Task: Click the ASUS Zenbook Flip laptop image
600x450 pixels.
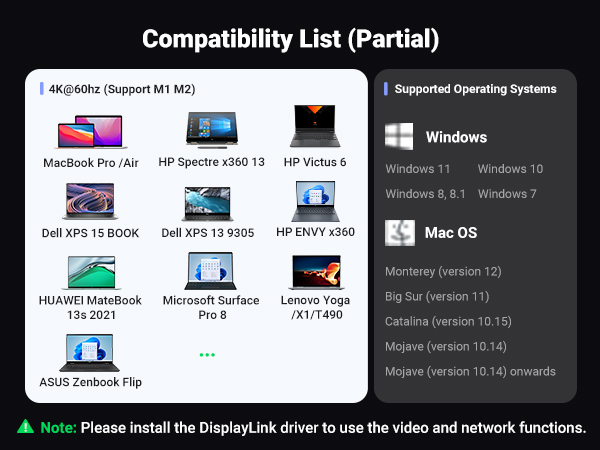Action: (x=90, y=353)
